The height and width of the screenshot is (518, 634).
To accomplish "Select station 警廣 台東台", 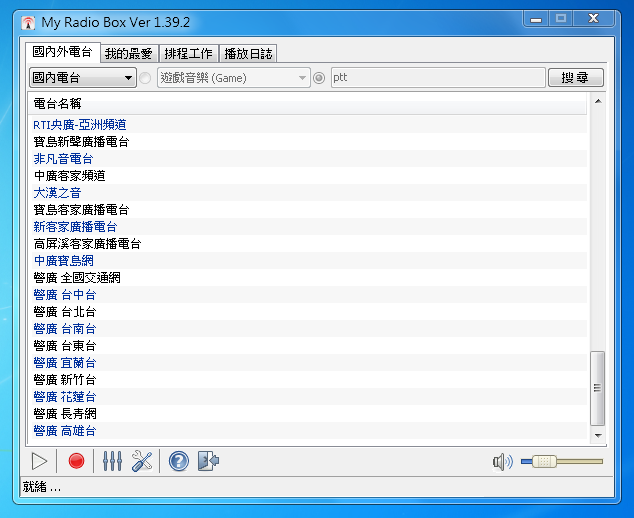I will [x=308, y=345].
